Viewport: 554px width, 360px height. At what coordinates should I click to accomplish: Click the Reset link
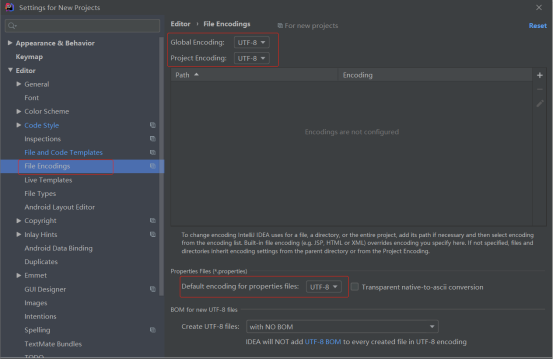coord(538,26)
